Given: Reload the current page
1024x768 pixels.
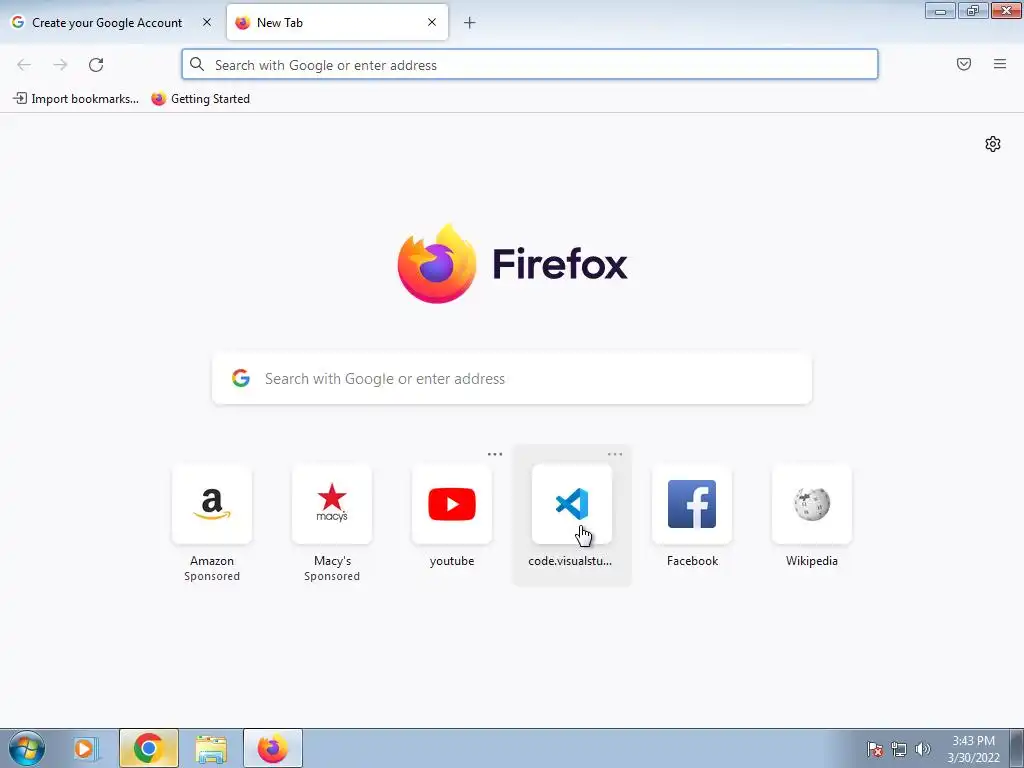Looking at the screenshot, I should pos(96,65).
